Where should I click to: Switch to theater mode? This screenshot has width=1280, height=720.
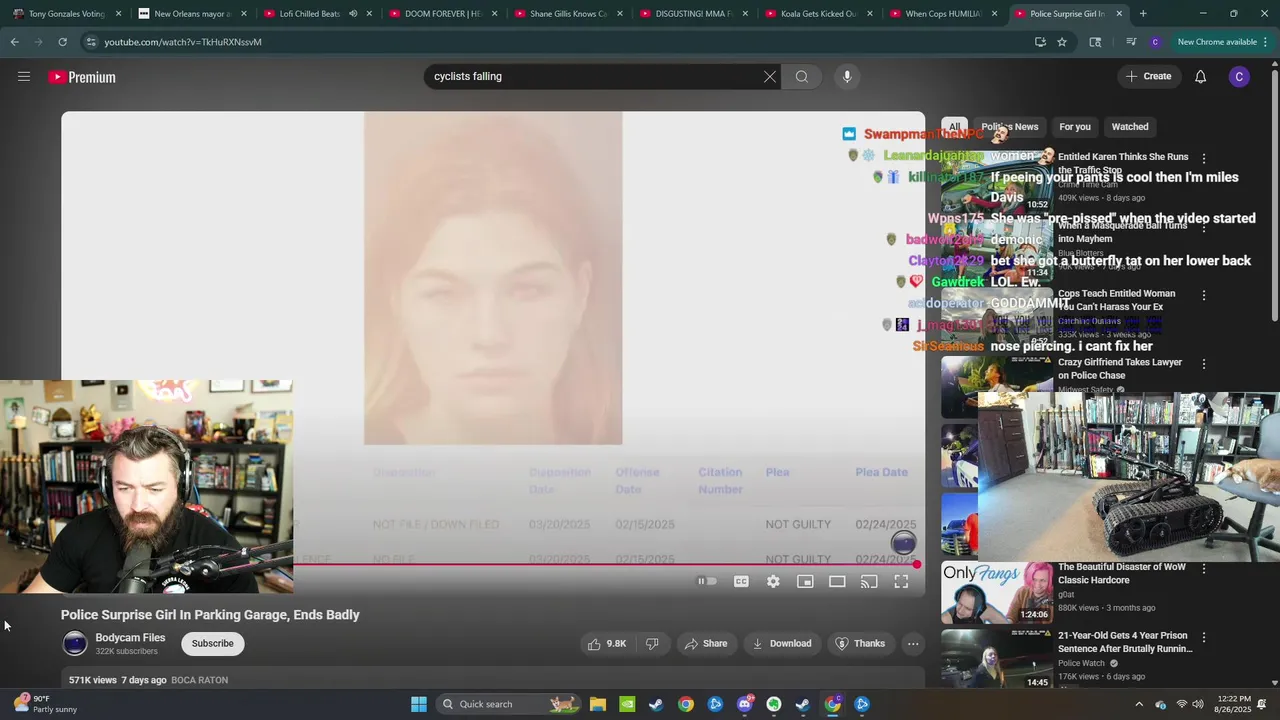(x=837, y=581)
